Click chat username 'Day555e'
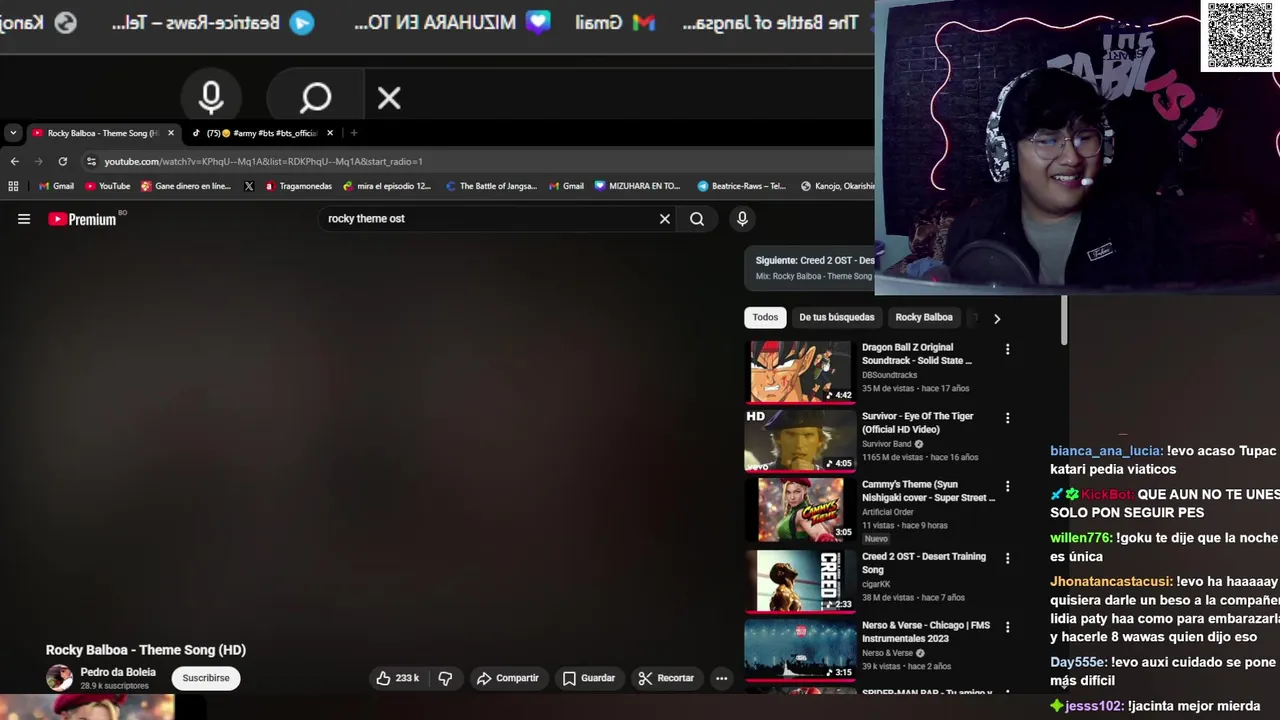Image resolution: width=1280 pixels, height=720 pixels. click(x=1078, y=662)
